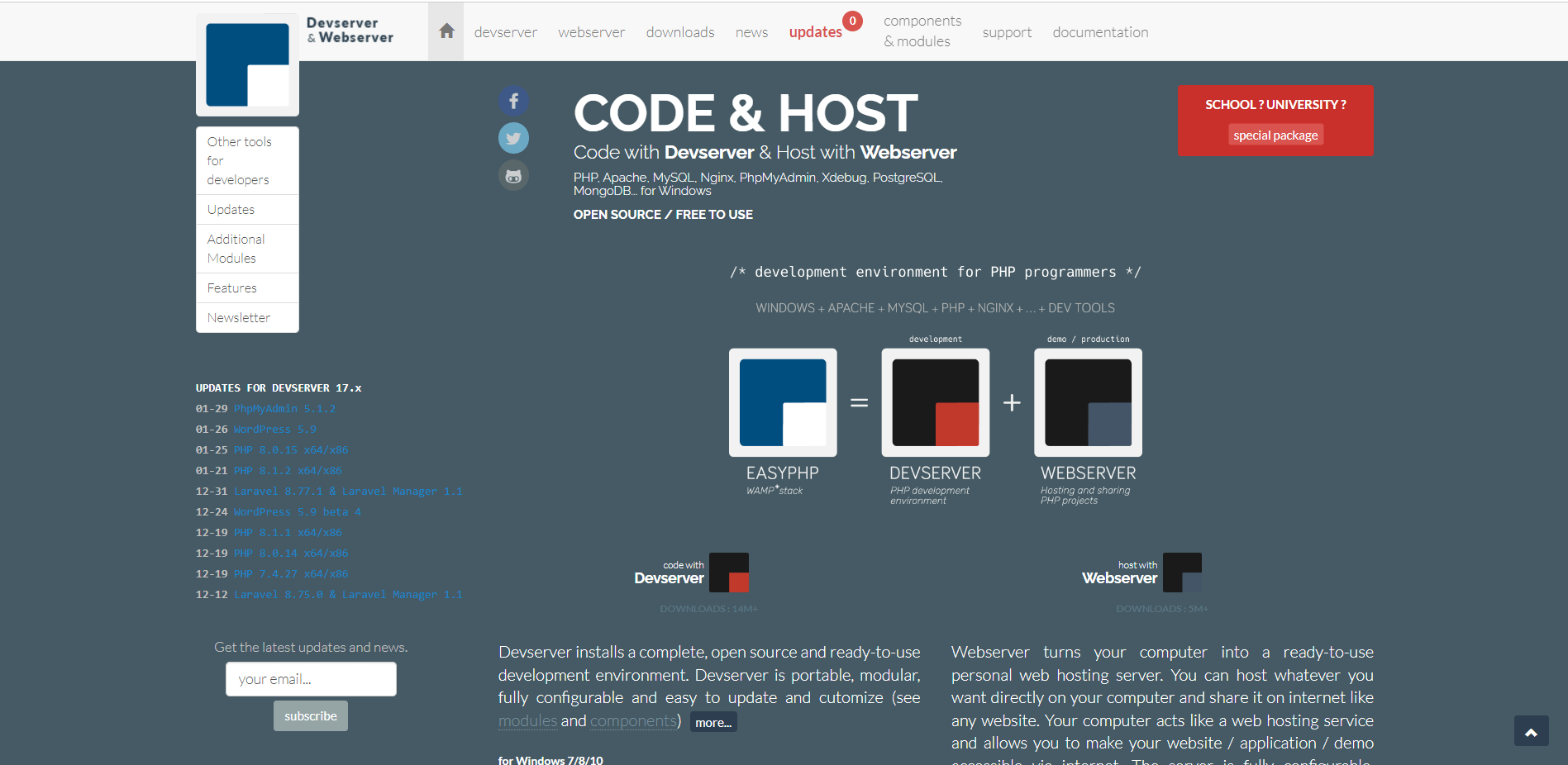
Task: Click the 'special package' button
Action: (x=1275, y=135)
